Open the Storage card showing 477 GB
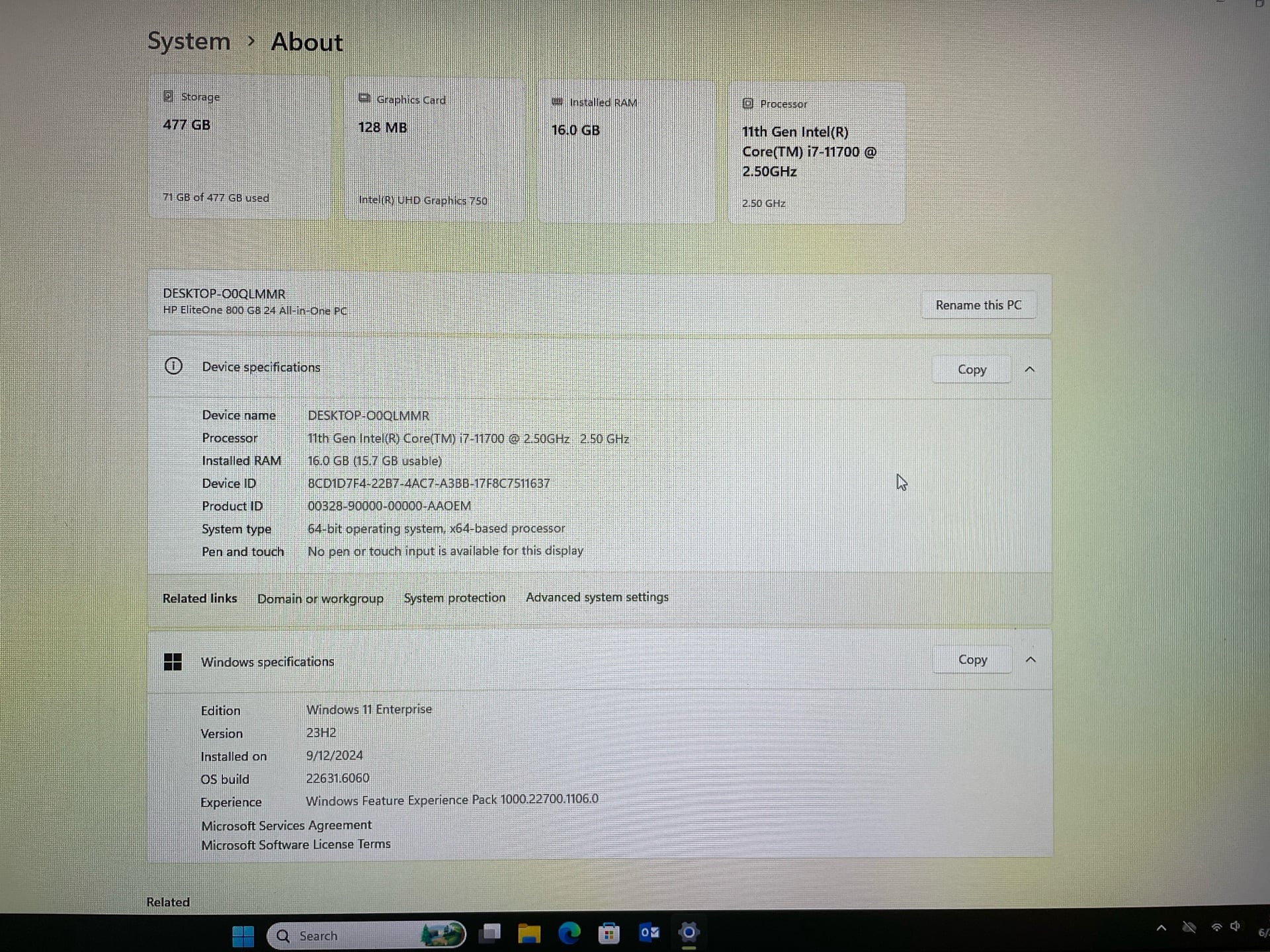 (239, 147)
